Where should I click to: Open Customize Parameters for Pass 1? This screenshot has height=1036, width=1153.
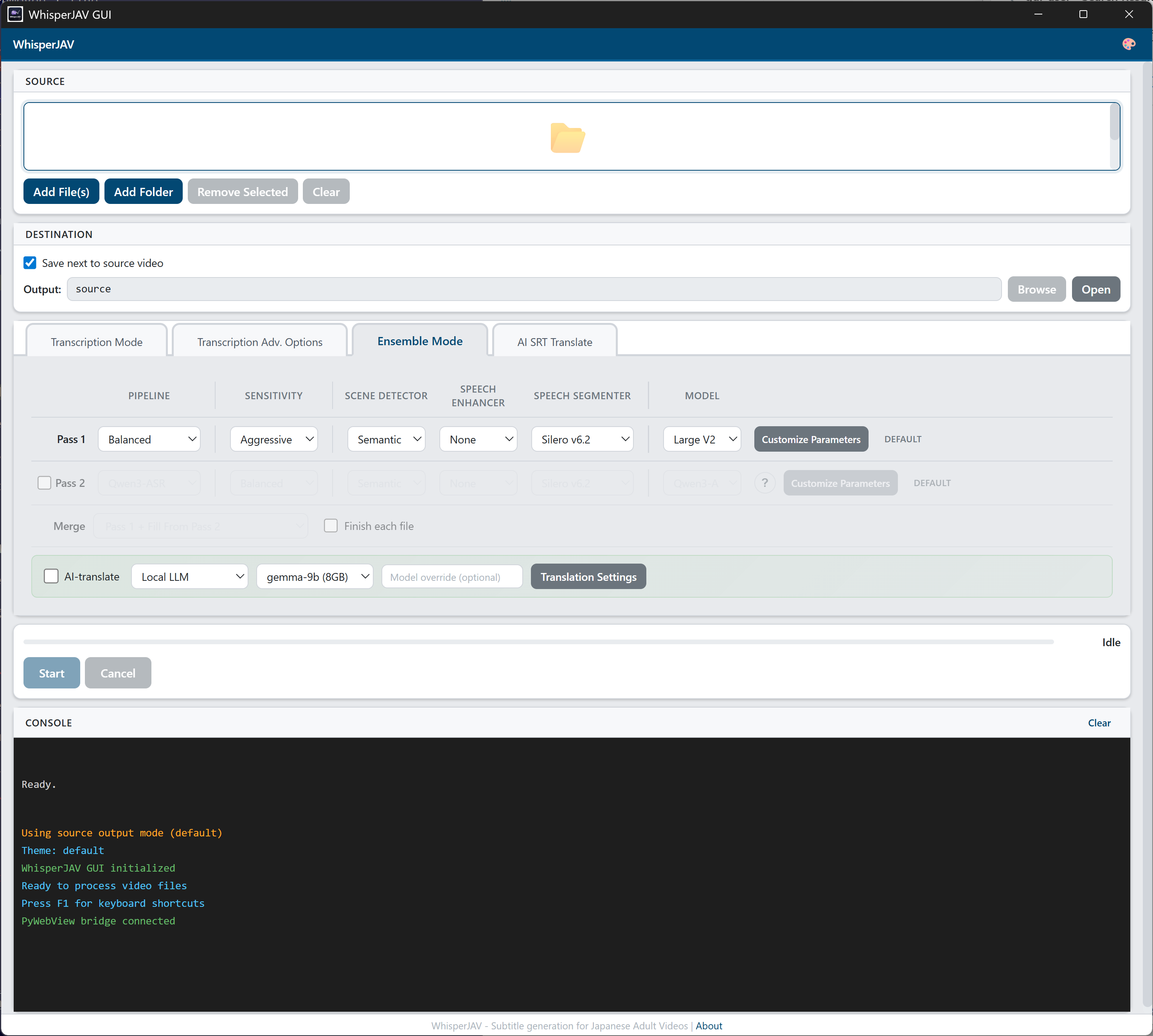pos(811,439)
